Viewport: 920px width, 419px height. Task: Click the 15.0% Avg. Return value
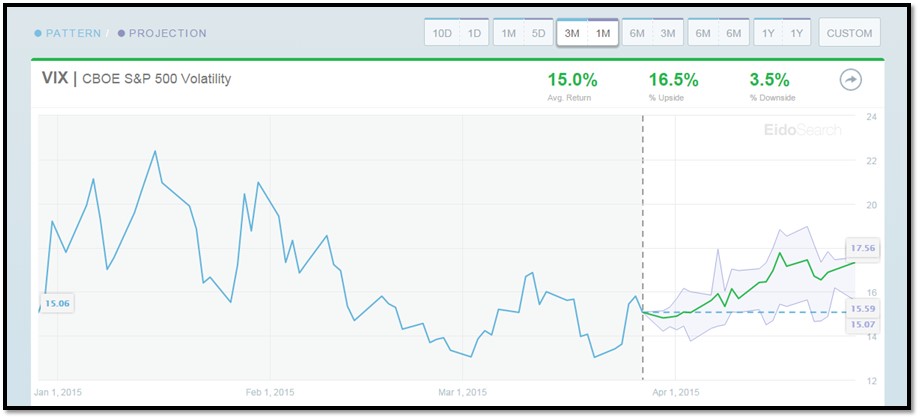pyautogui.click(x=573, y=80)
